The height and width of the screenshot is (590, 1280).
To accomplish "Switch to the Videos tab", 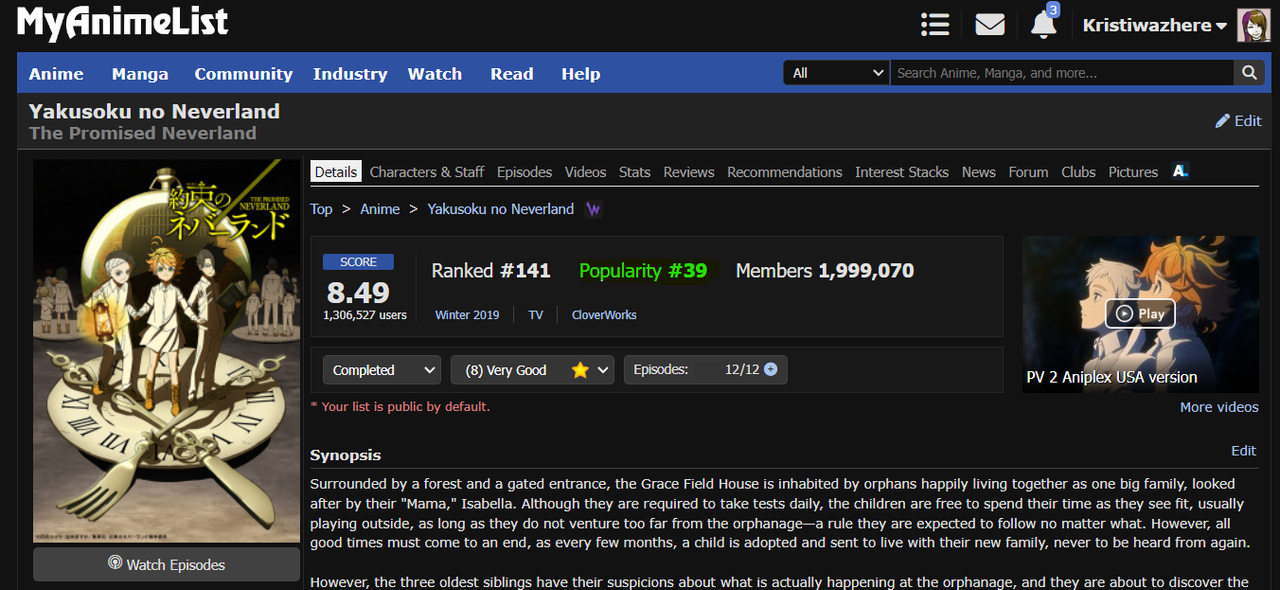I will click(585, 172).
